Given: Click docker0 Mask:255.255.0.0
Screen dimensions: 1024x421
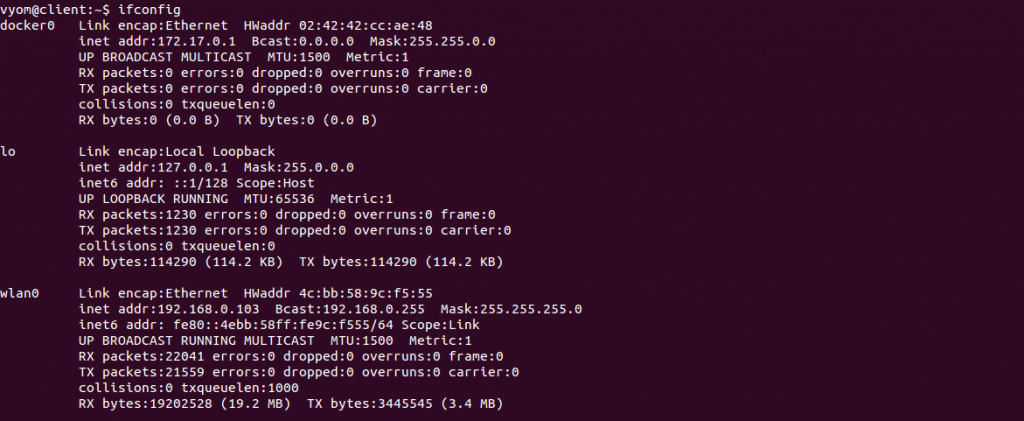Looking at the screenshot, I should click(x=432, y=41).
